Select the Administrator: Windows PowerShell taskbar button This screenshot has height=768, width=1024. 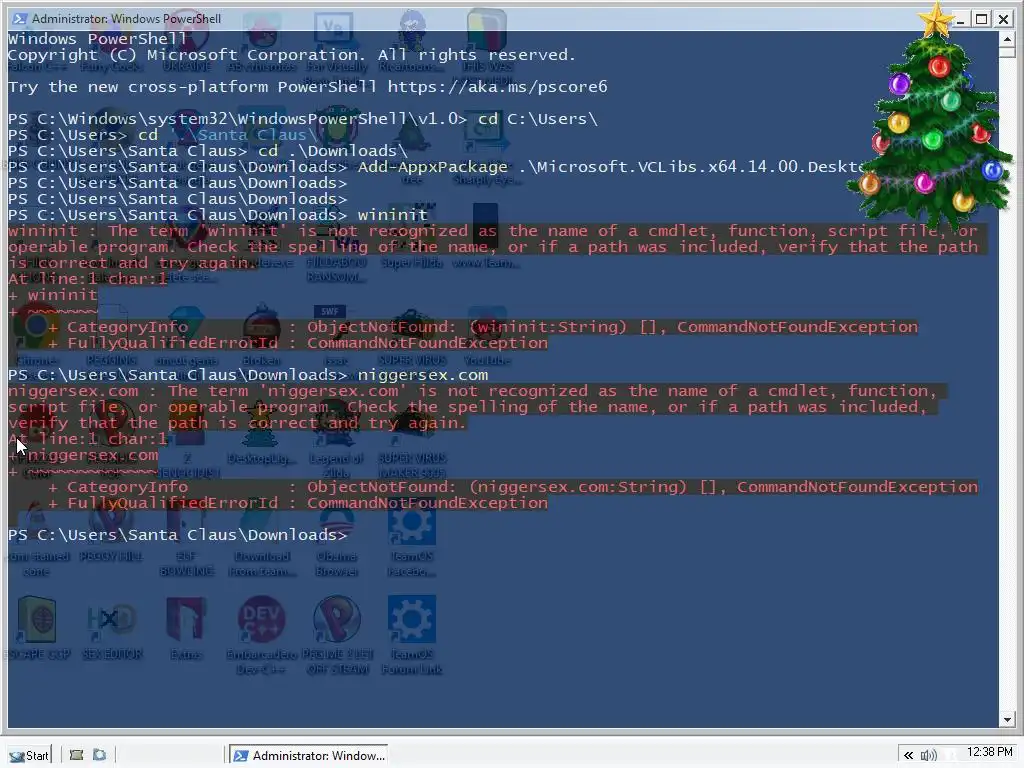[x=309, y=755]
